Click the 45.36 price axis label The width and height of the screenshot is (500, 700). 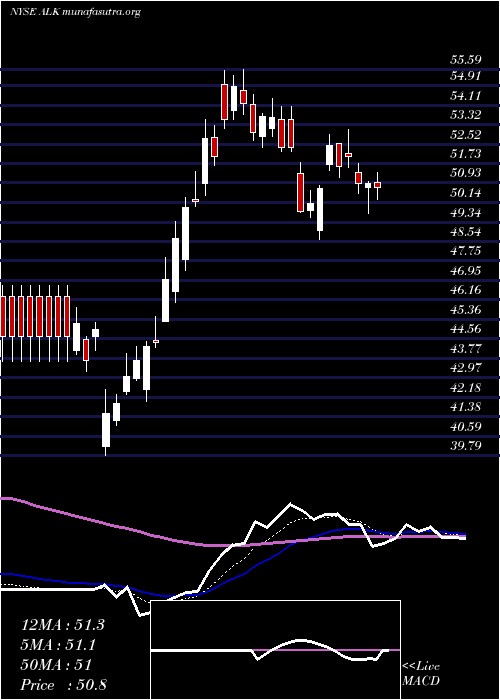pyautogui.click(x=465, y=310)
